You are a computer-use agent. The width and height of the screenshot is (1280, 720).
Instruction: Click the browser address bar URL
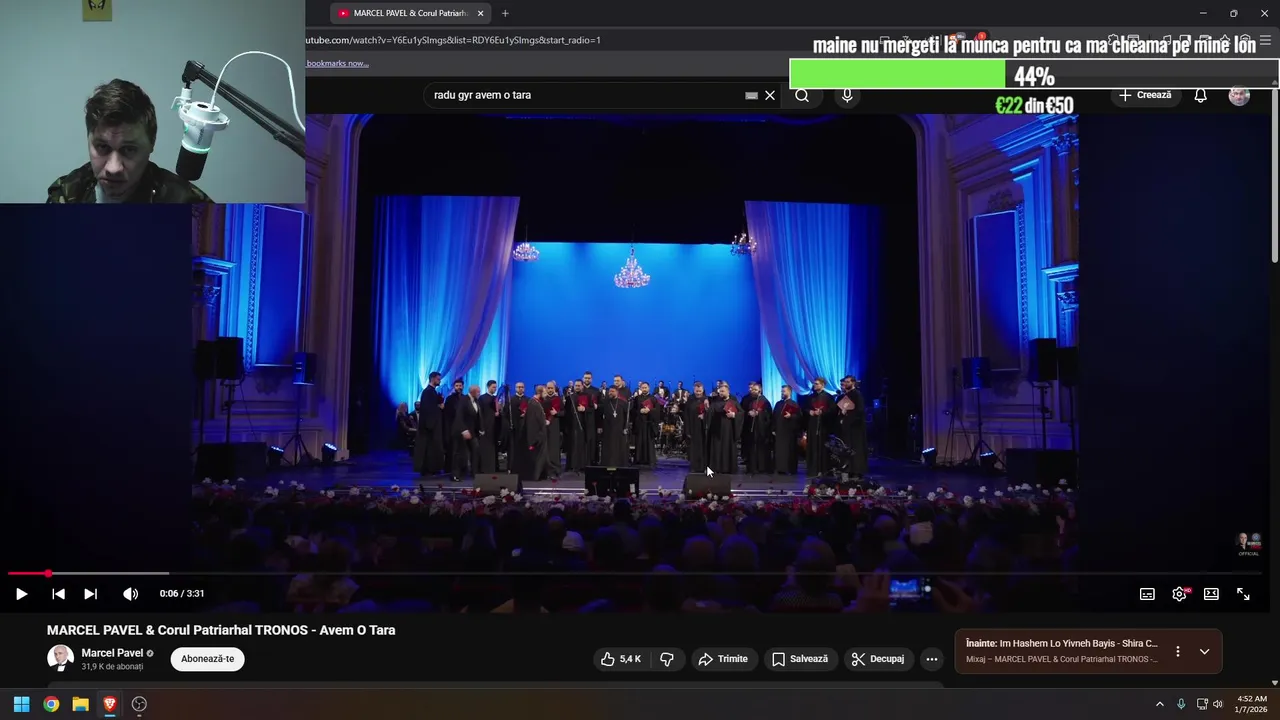[x=453, y=40]
